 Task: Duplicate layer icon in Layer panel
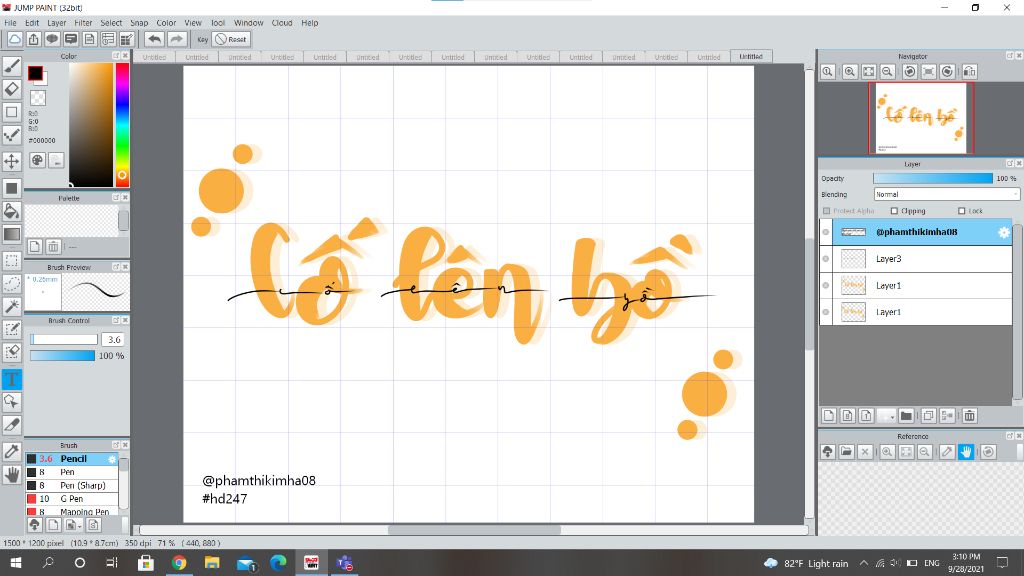[x=928, y=415]
